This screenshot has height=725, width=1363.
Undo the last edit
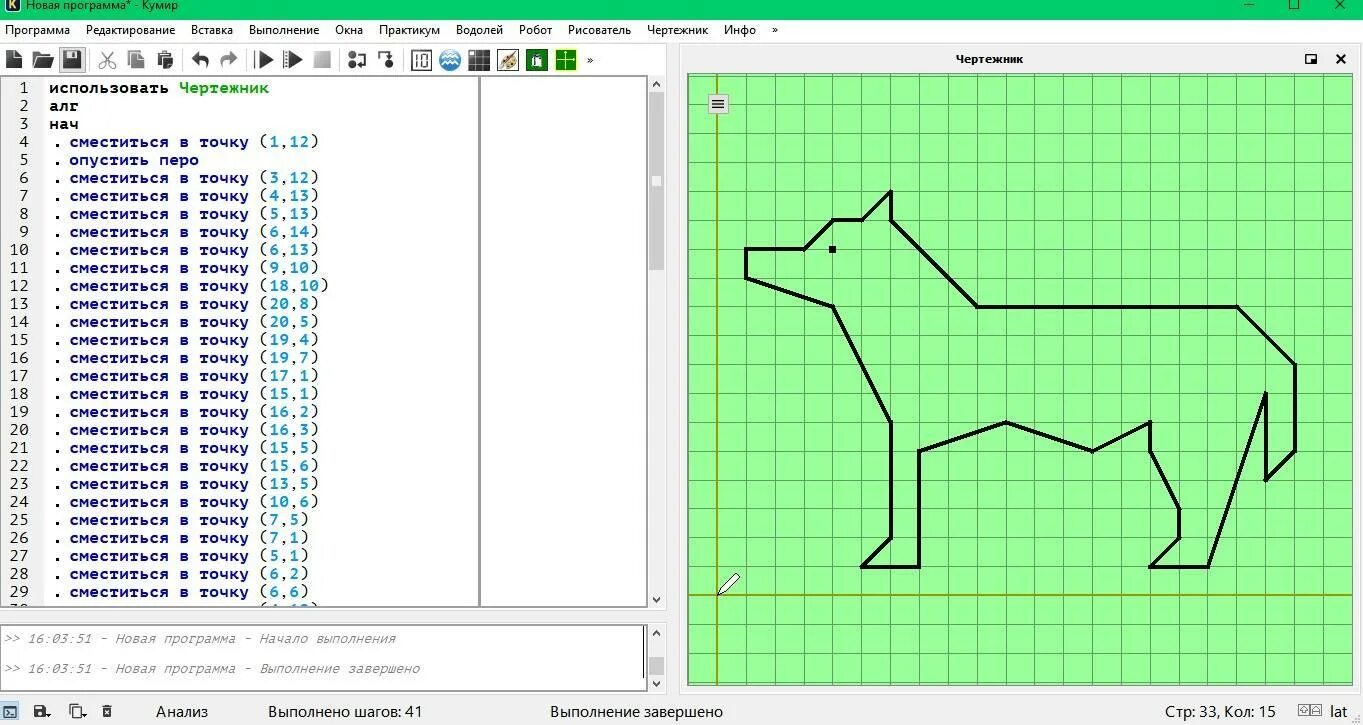(x=200, y=60)
